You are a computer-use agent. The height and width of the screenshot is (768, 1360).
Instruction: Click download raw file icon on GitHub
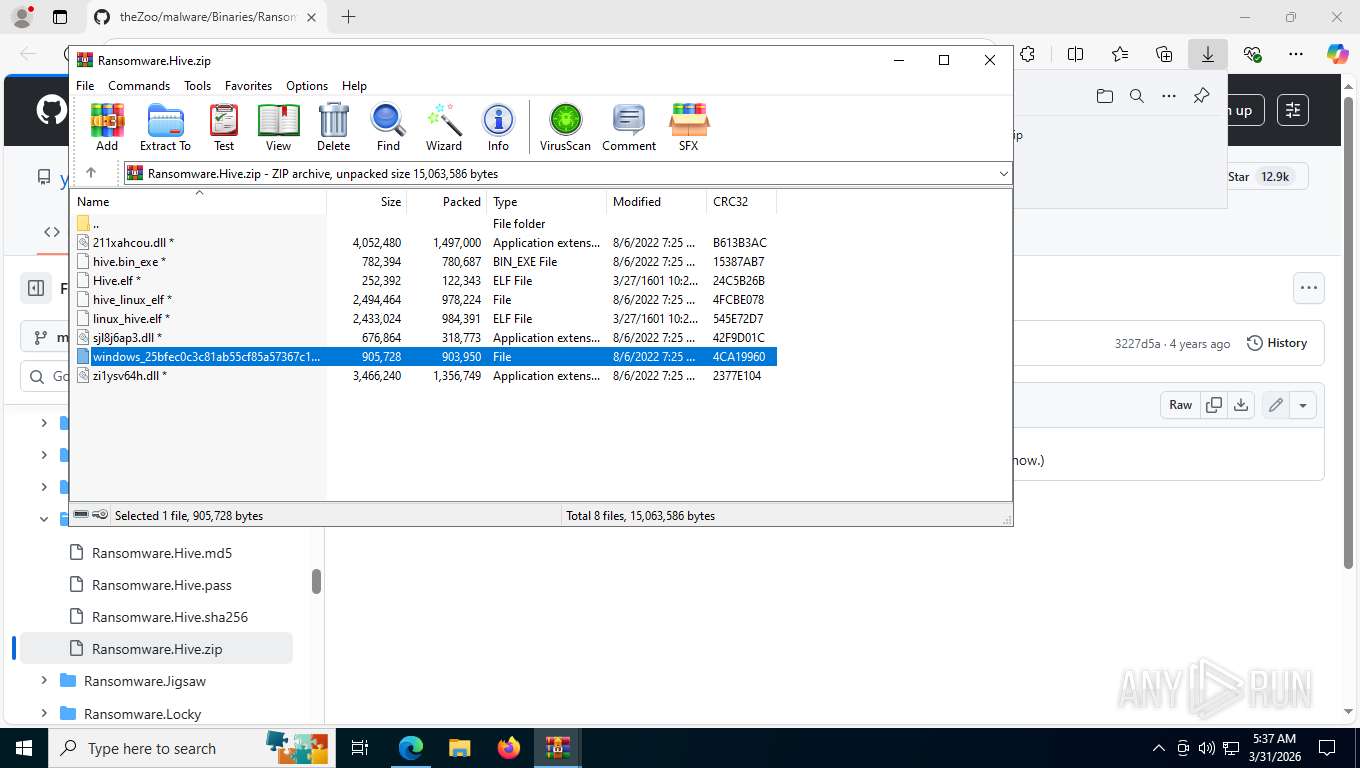[1241, 405]
